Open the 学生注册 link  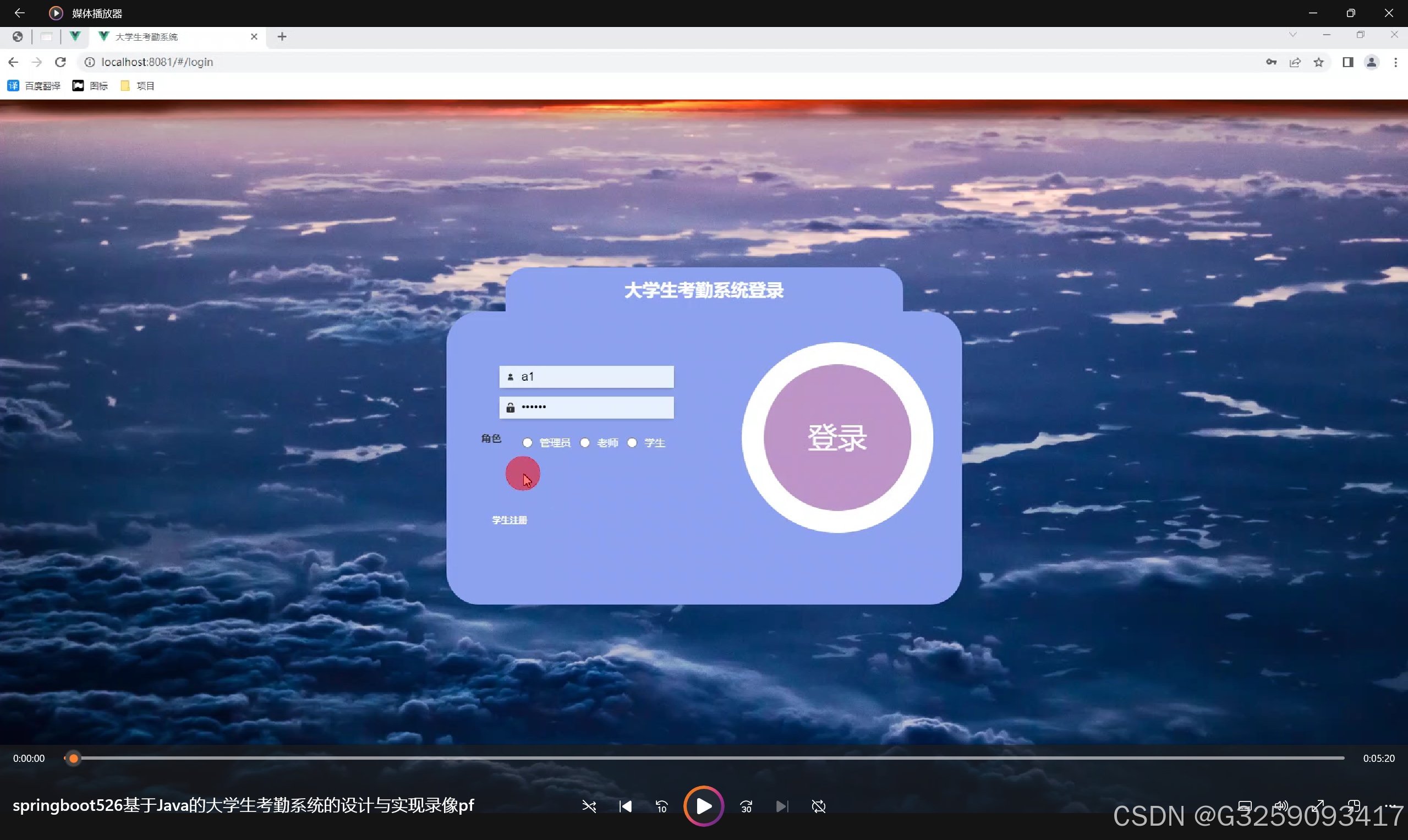pos(509,520)
